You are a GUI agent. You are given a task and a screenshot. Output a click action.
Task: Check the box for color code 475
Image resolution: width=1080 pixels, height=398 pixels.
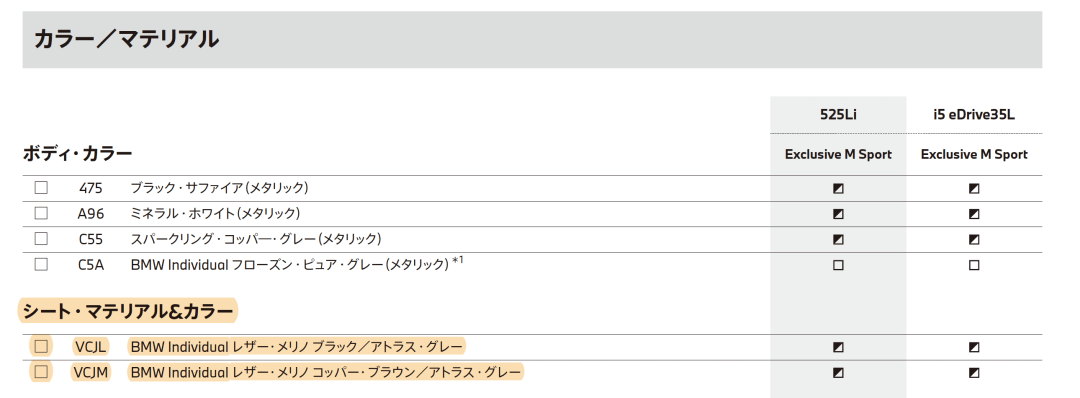41,187
